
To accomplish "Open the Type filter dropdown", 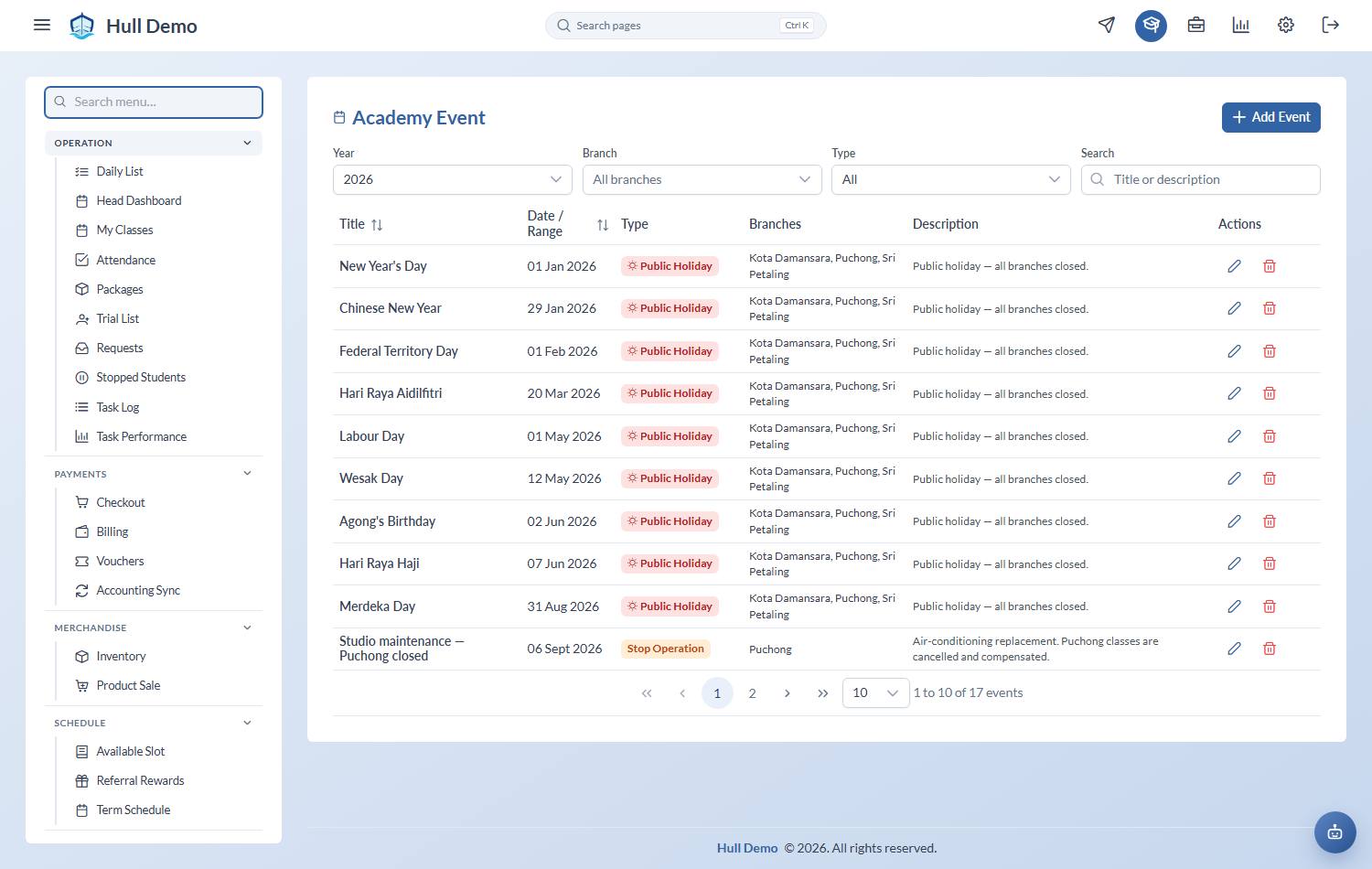I will pos(950,179).
